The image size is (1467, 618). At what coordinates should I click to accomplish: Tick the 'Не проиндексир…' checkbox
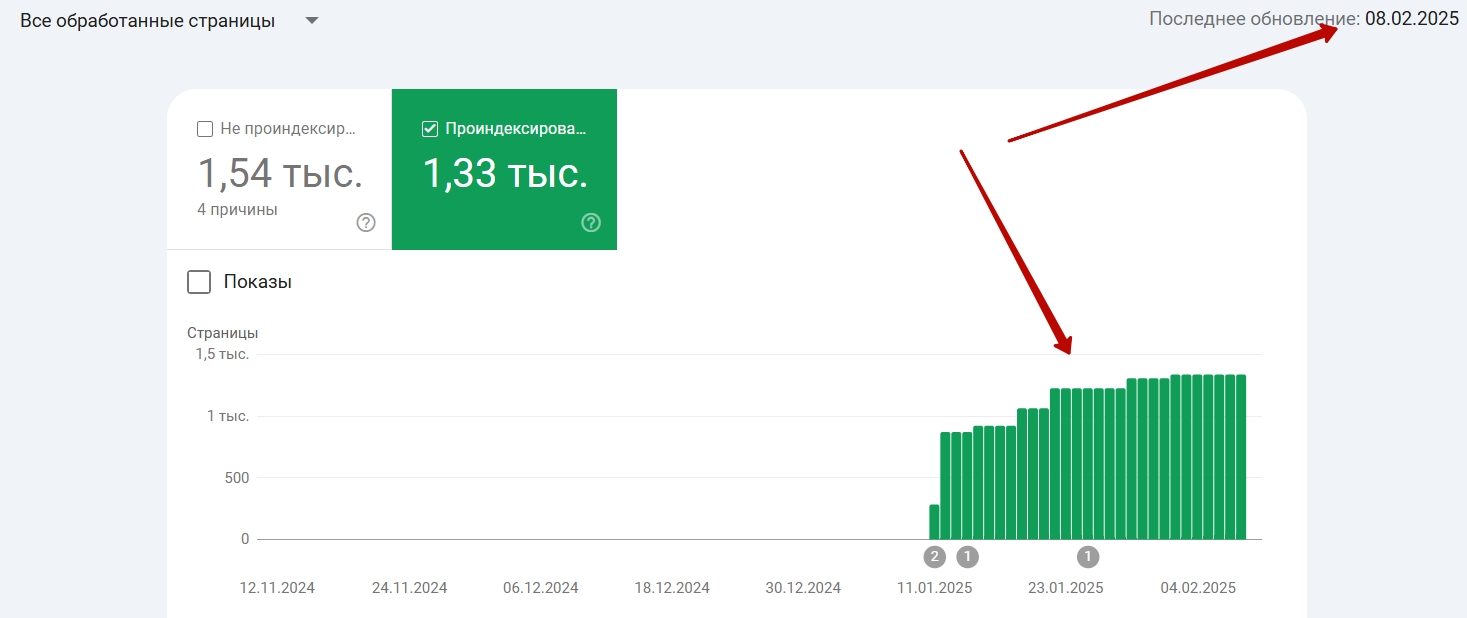pyautogui.click(x=205, y=129)
